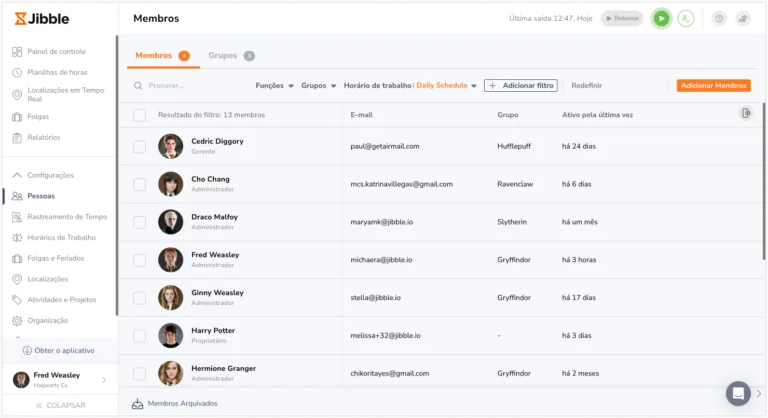
Task: Click Cedric Diggory's avatar
Action: [170, 146]
